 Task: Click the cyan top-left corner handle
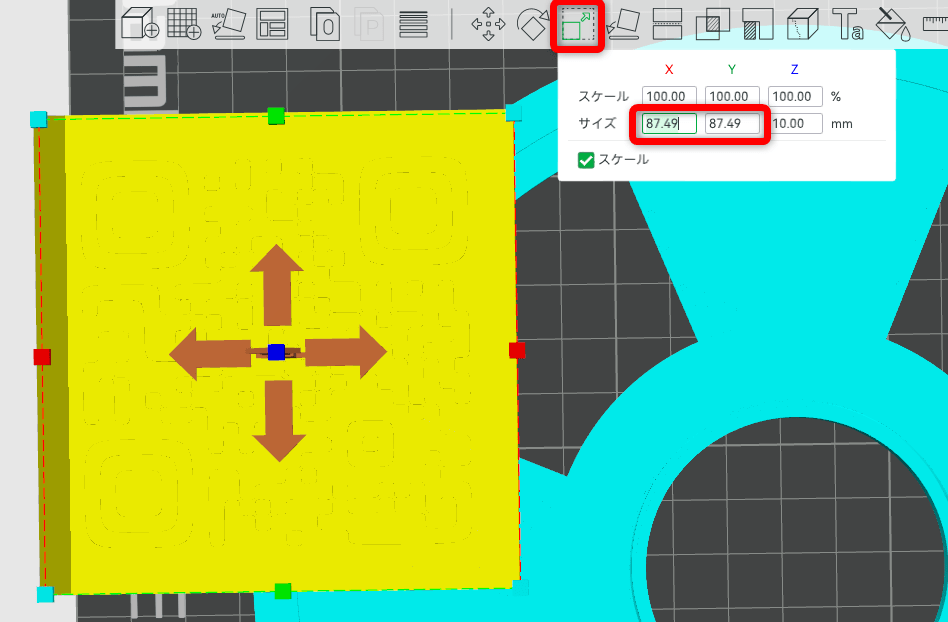coord(38,119)
